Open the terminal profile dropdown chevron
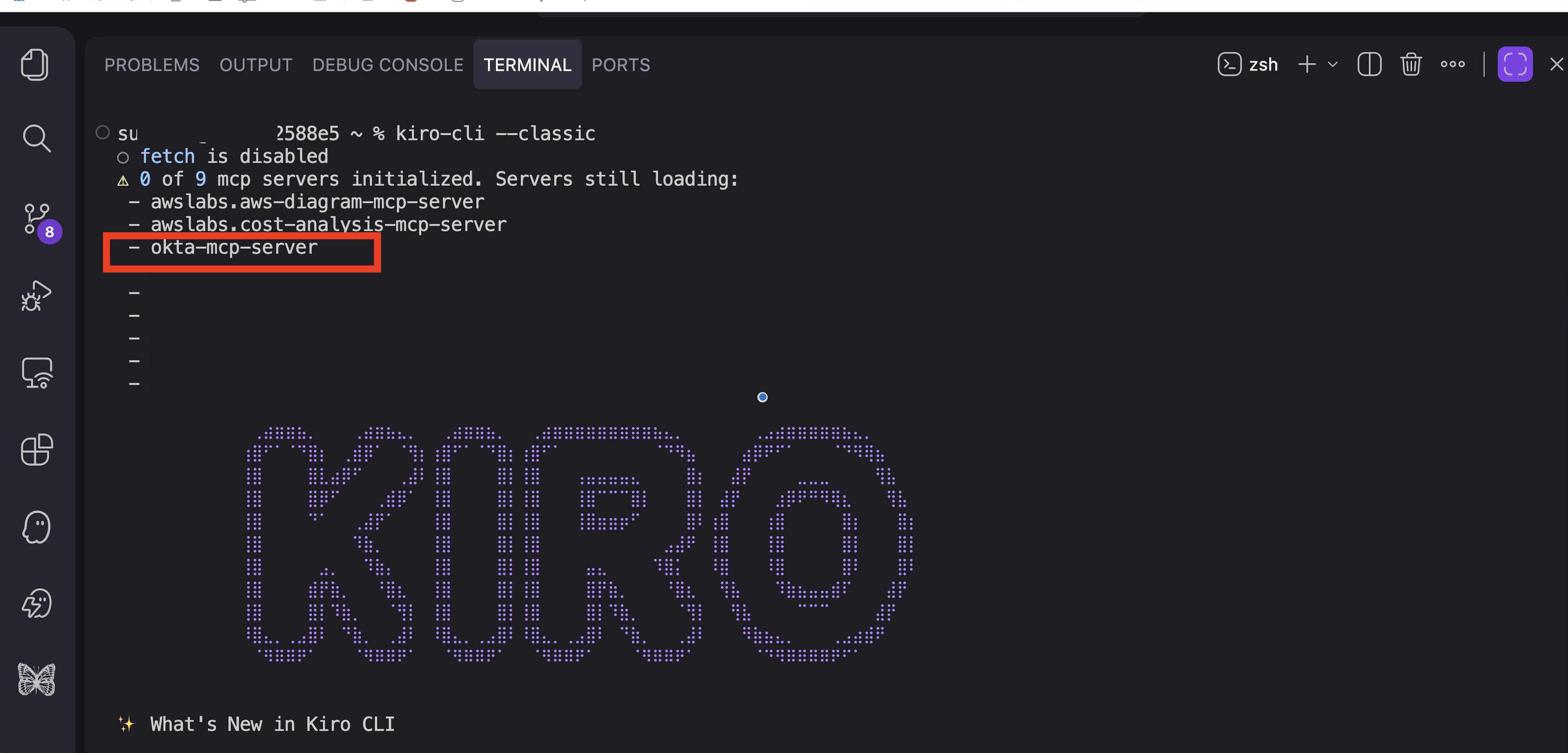The image size is (1568, 753). 1333,64
